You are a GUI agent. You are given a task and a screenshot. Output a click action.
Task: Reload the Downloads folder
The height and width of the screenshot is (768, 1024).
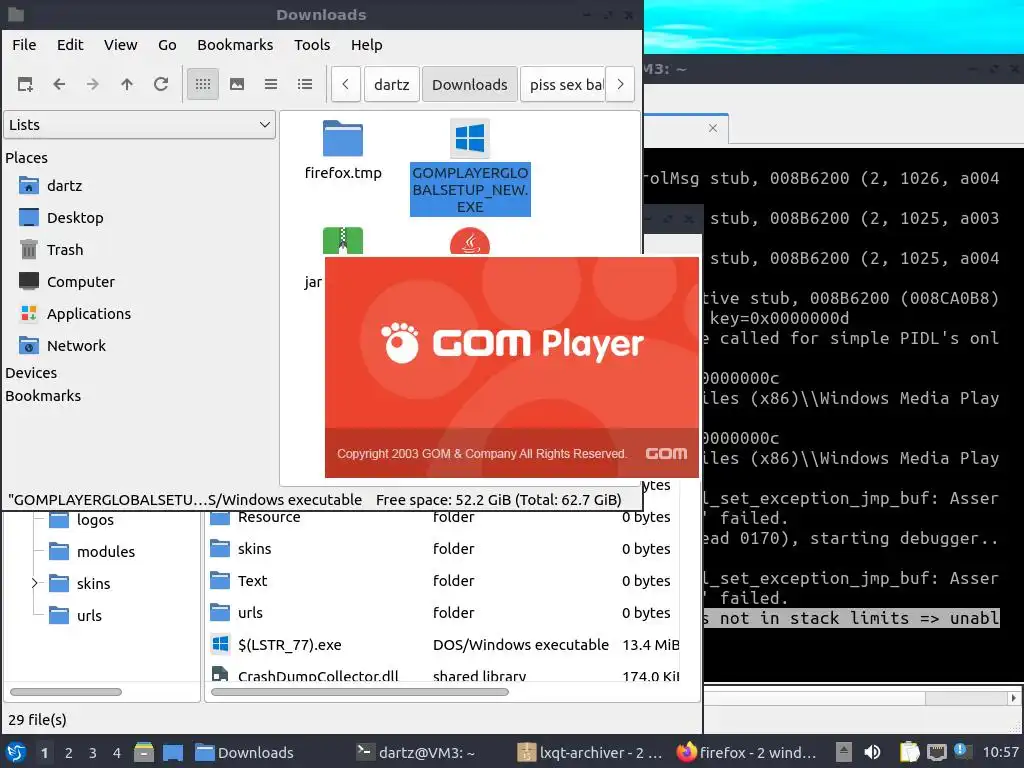pos(161,84)
